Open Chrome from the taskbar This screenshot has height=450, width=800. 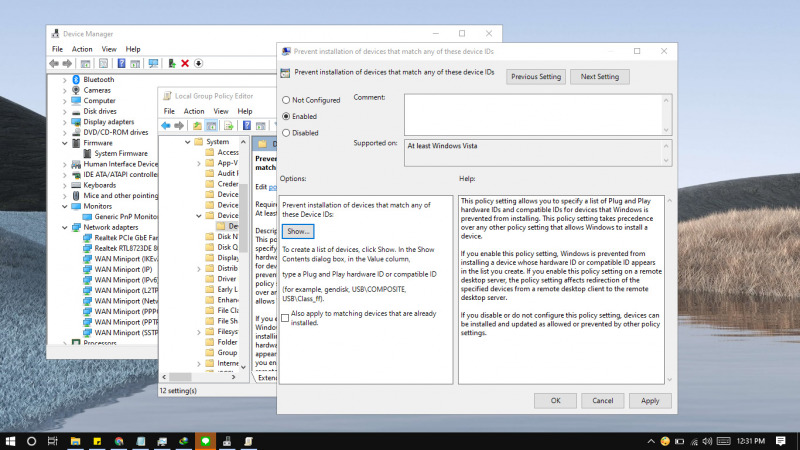[x=119, y=441]
